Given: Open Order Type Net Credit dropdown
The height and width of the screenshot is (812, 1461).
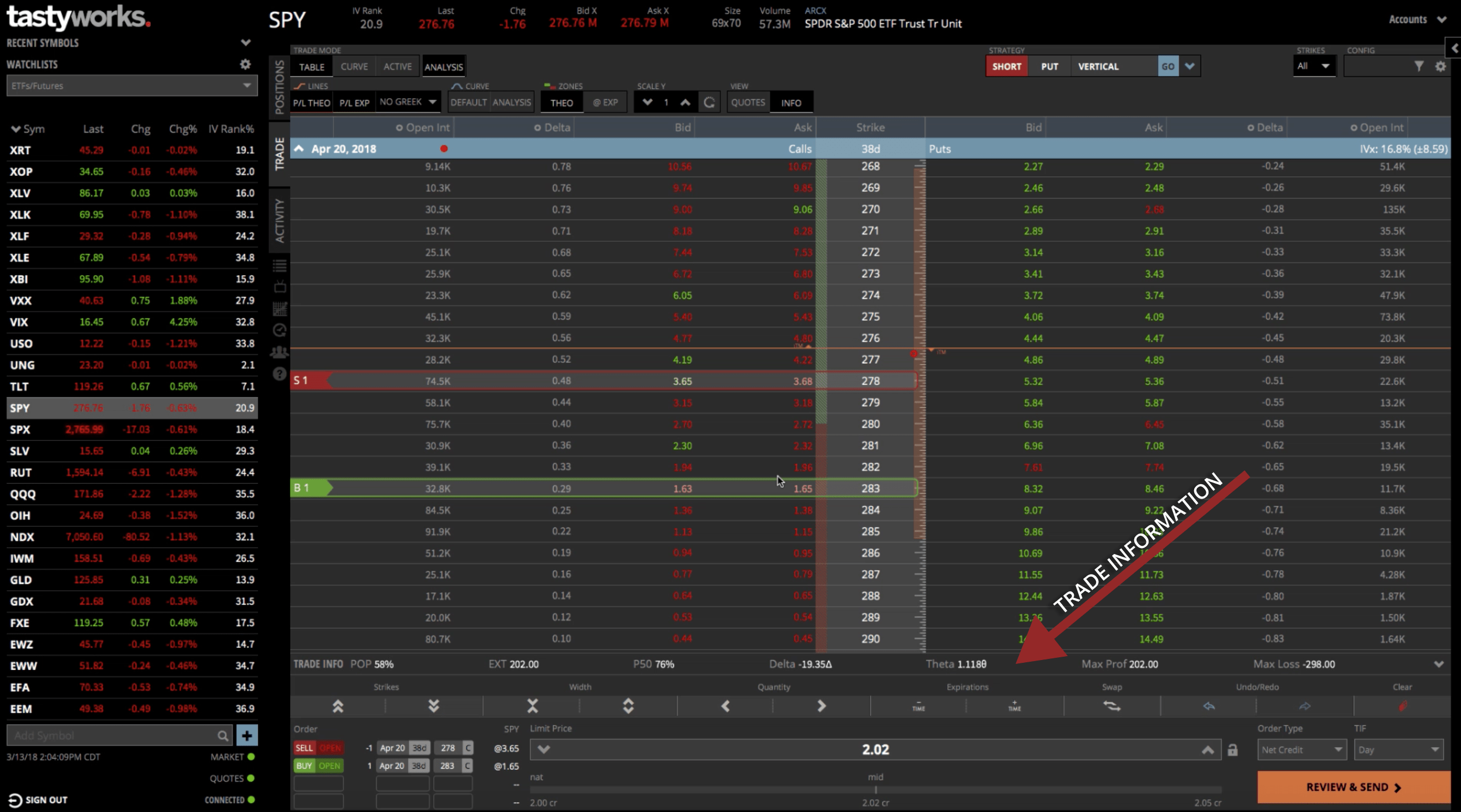Looking at the screenshot, I should [1302, 750].
